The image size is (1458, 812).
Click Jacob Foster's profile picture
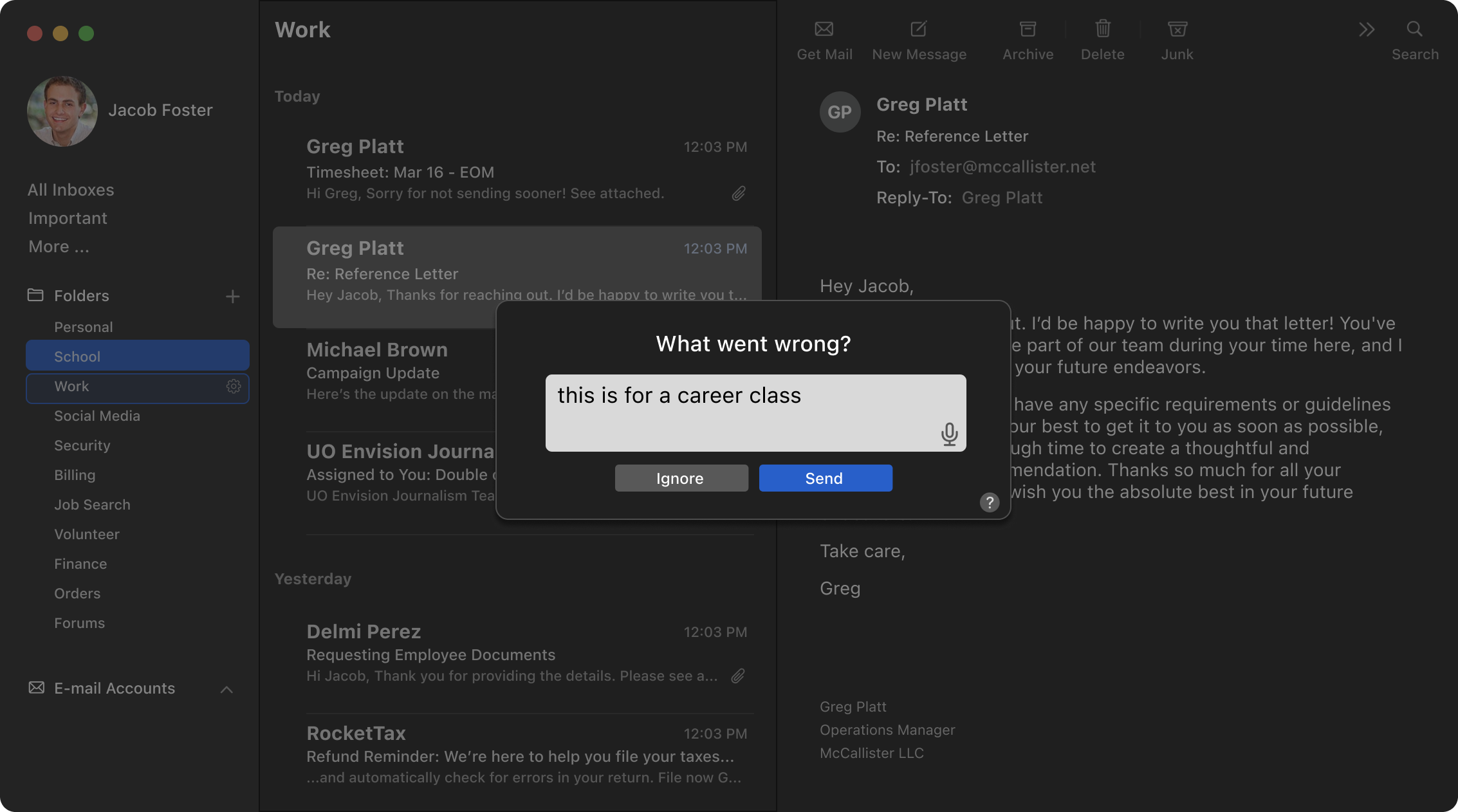(62, 111)
